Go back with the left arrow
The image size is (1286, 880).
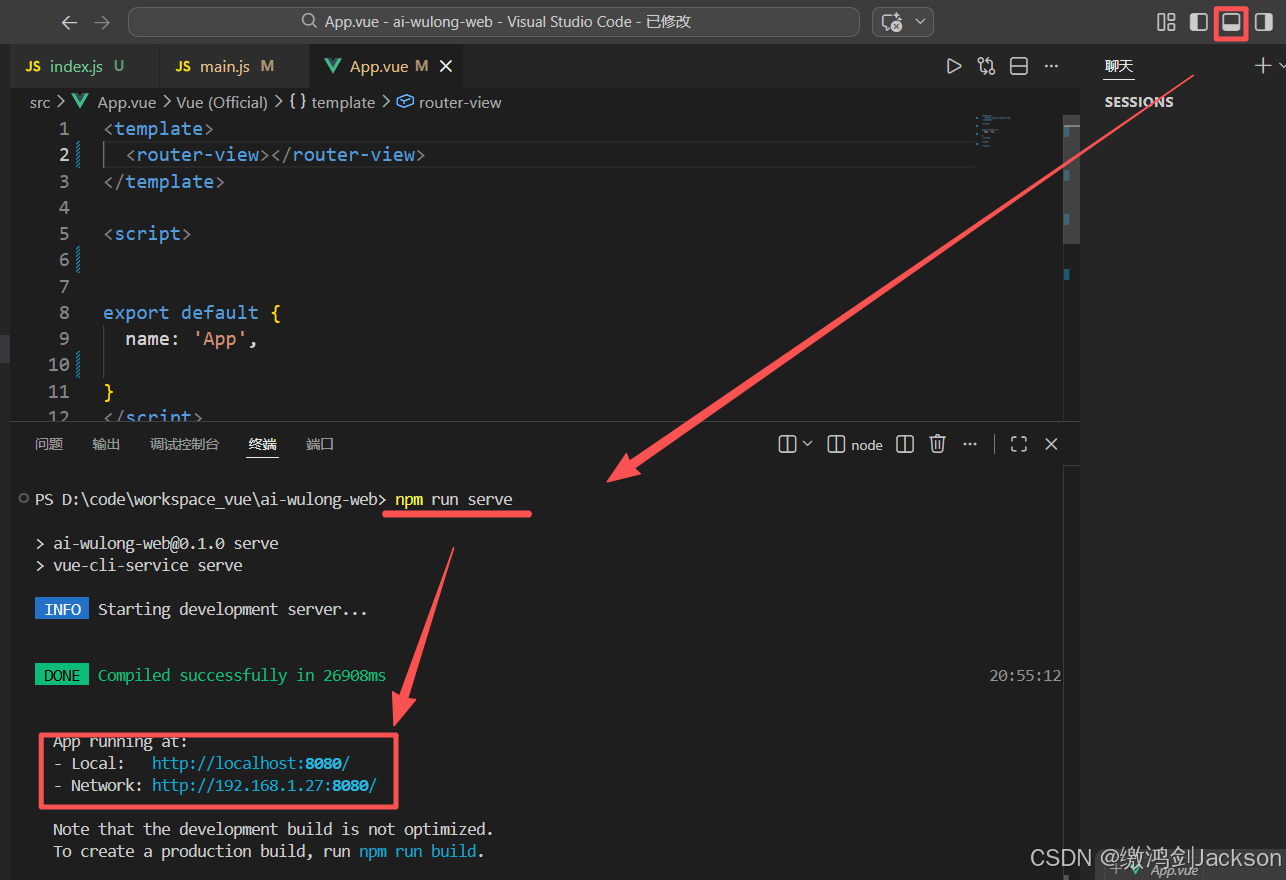coord(69,22)
